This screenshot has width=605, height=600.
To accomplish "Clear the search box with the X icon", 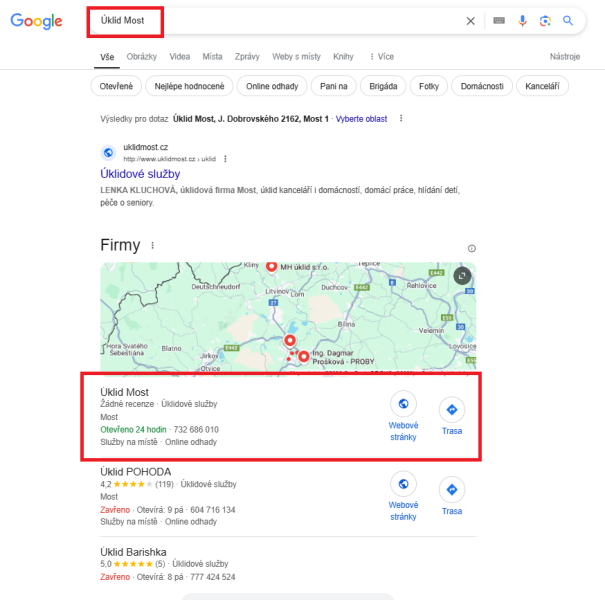I will 470,21.
